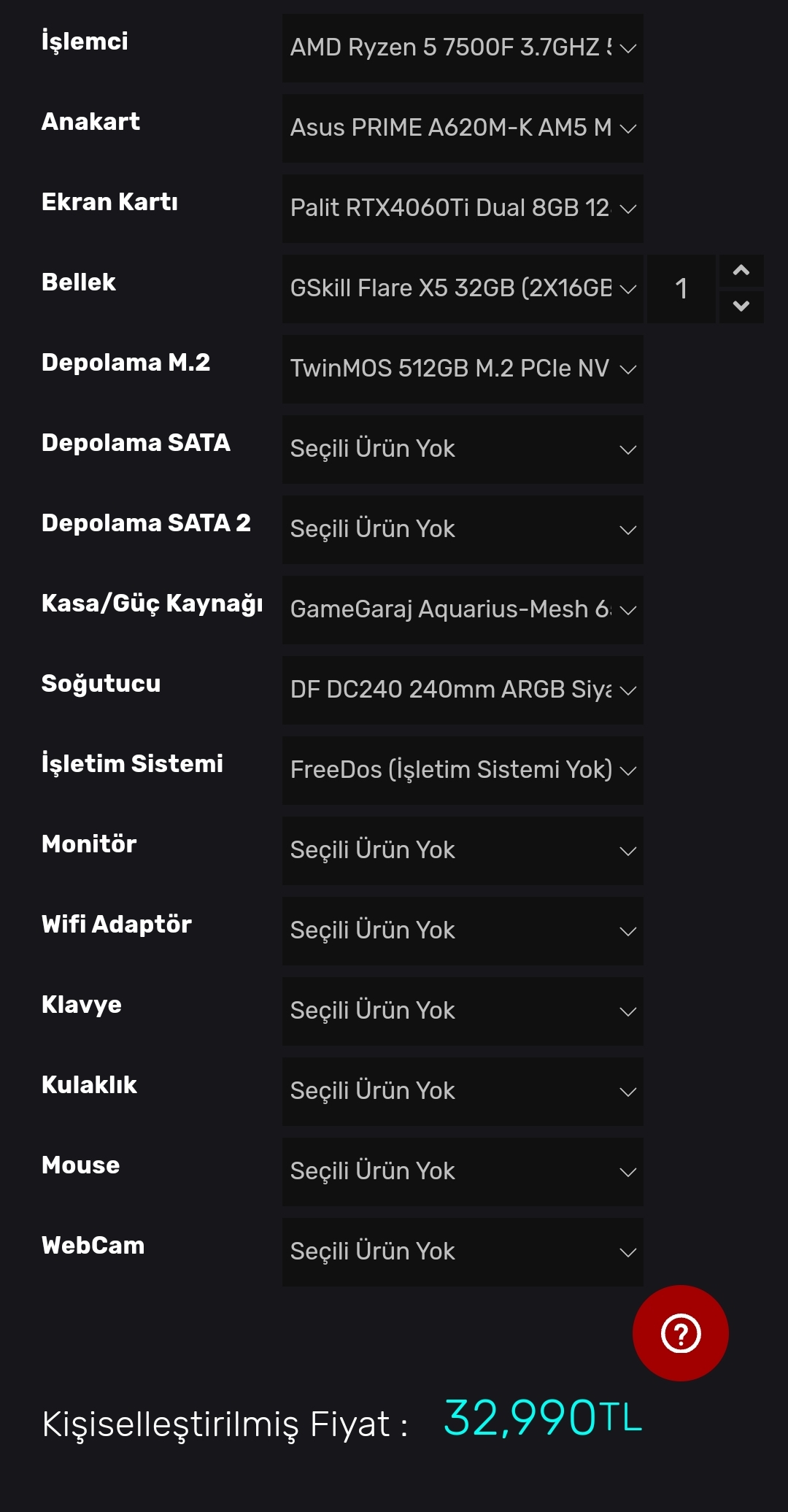Open the Kasa/Güç Kaynağı case dropdown

pos(462,610)
